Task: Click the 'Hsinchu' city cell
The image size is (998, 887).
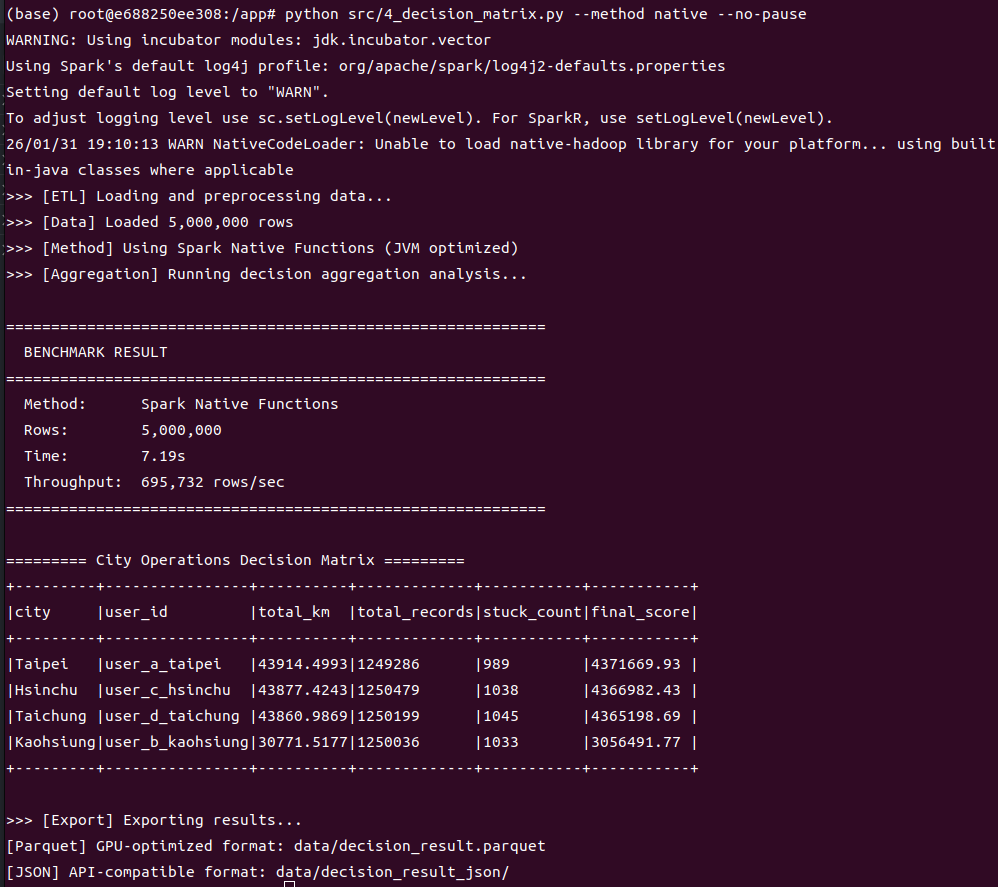Action: coord(46,690)
